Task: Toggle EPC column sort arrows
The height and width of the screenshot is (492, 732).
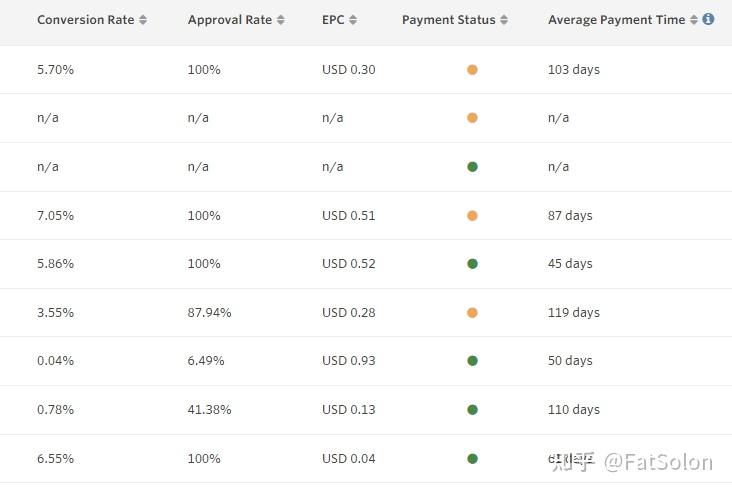Action: point(353,20)
